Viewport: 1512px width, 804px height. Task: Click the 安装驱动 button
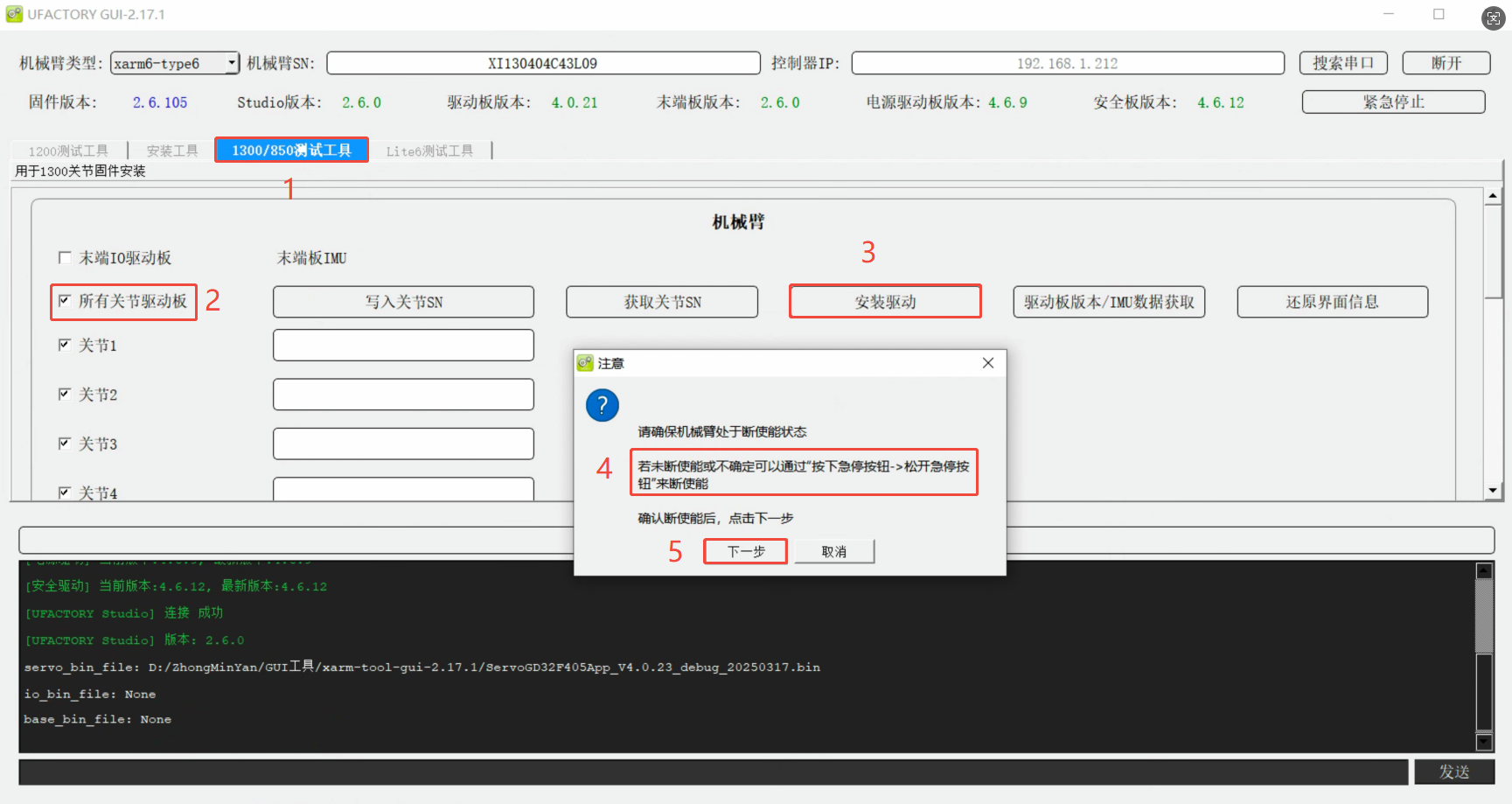885,302
